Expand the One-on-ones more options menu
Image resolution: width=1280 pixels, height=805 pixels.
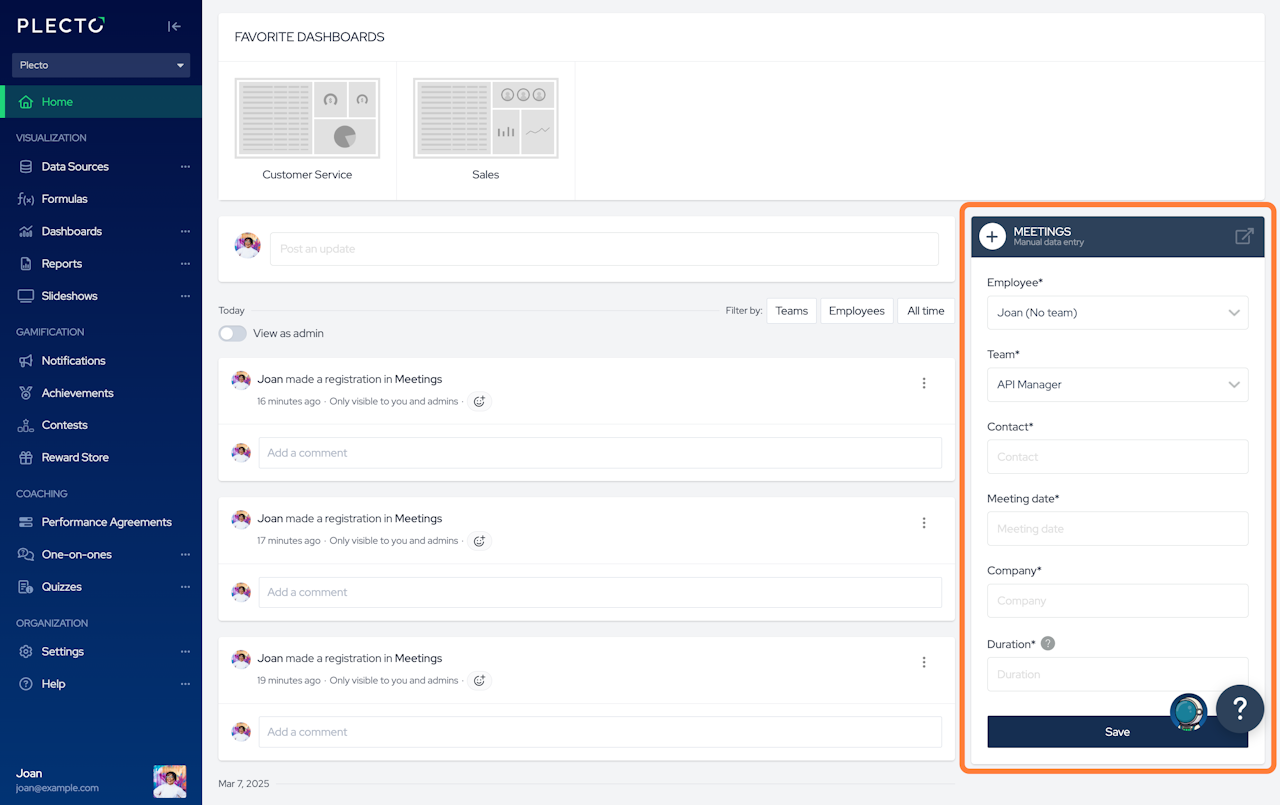tap(185, 555)
